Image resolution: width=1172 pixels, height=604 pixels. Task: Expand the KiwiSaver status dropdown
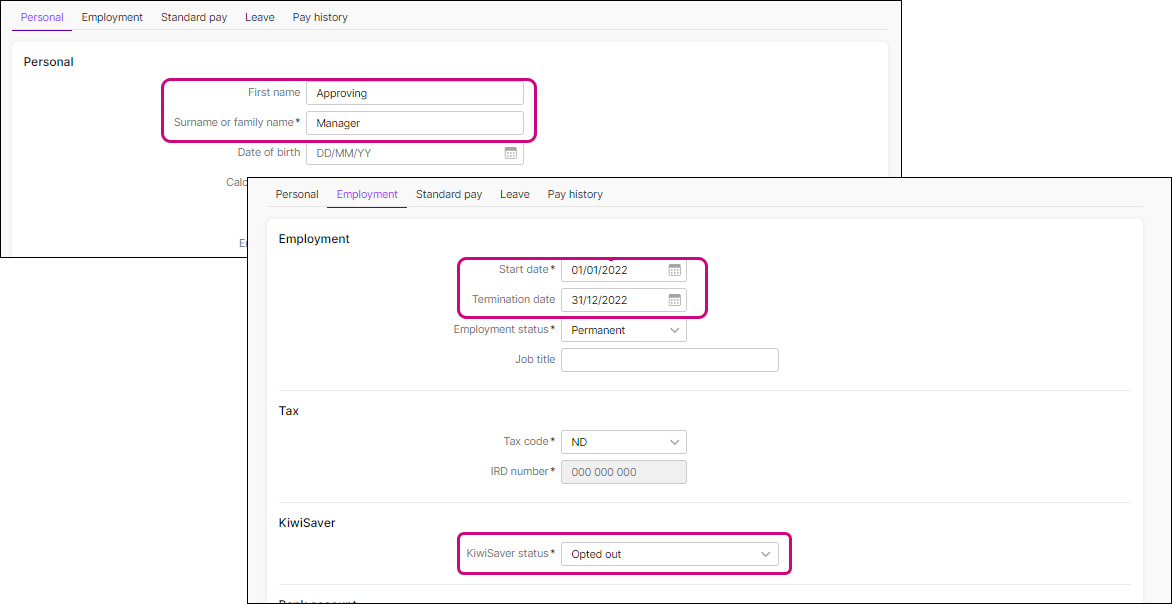669,554
